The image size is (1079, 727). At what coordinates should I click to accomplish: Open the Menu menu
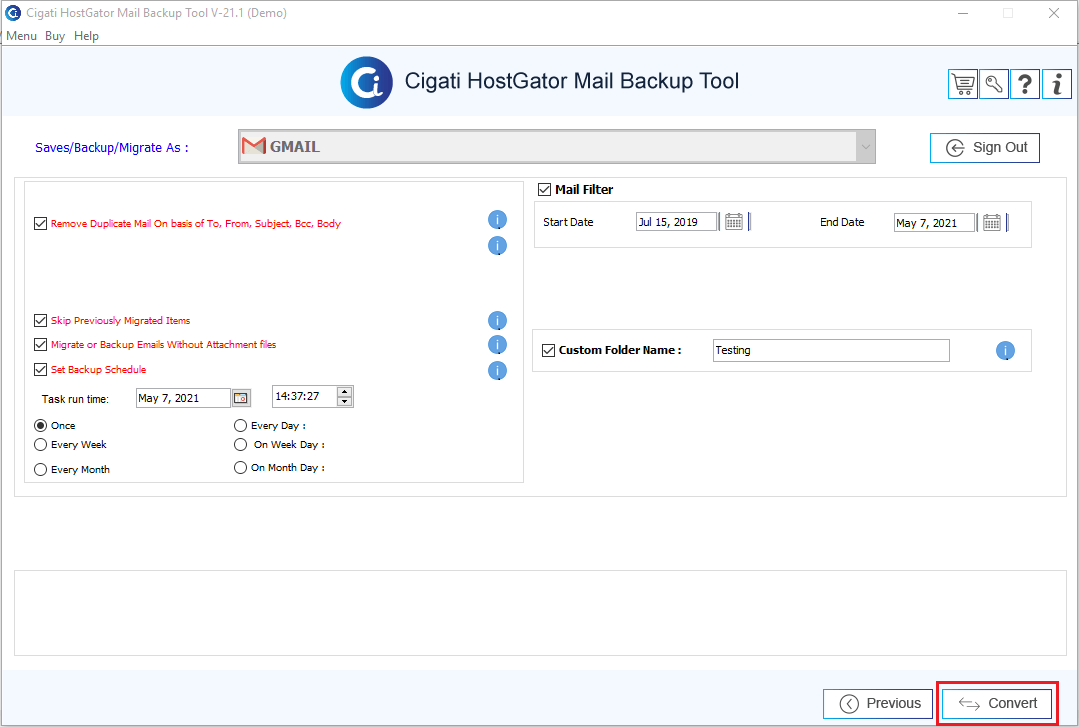21,36
